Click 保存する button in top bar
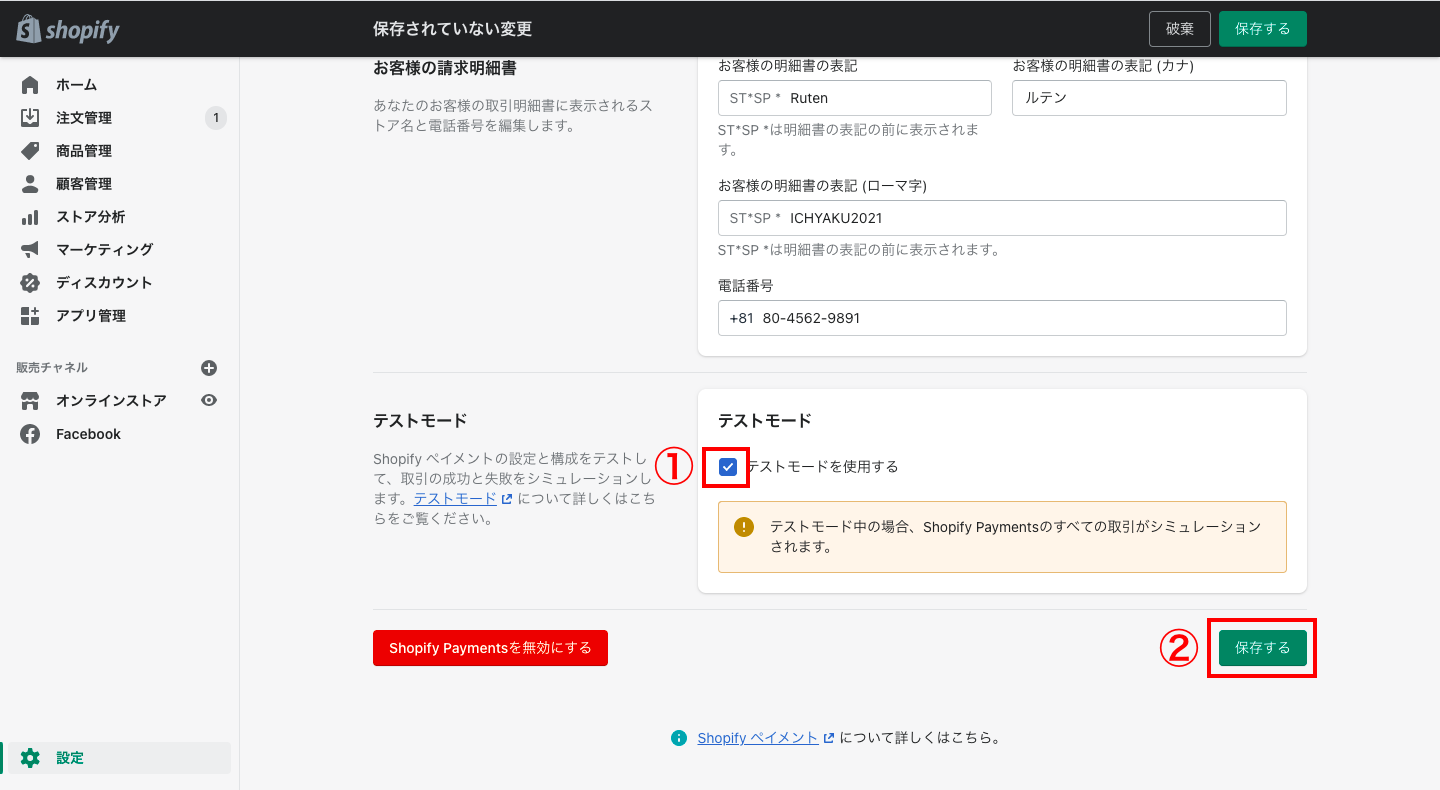 1263,29
